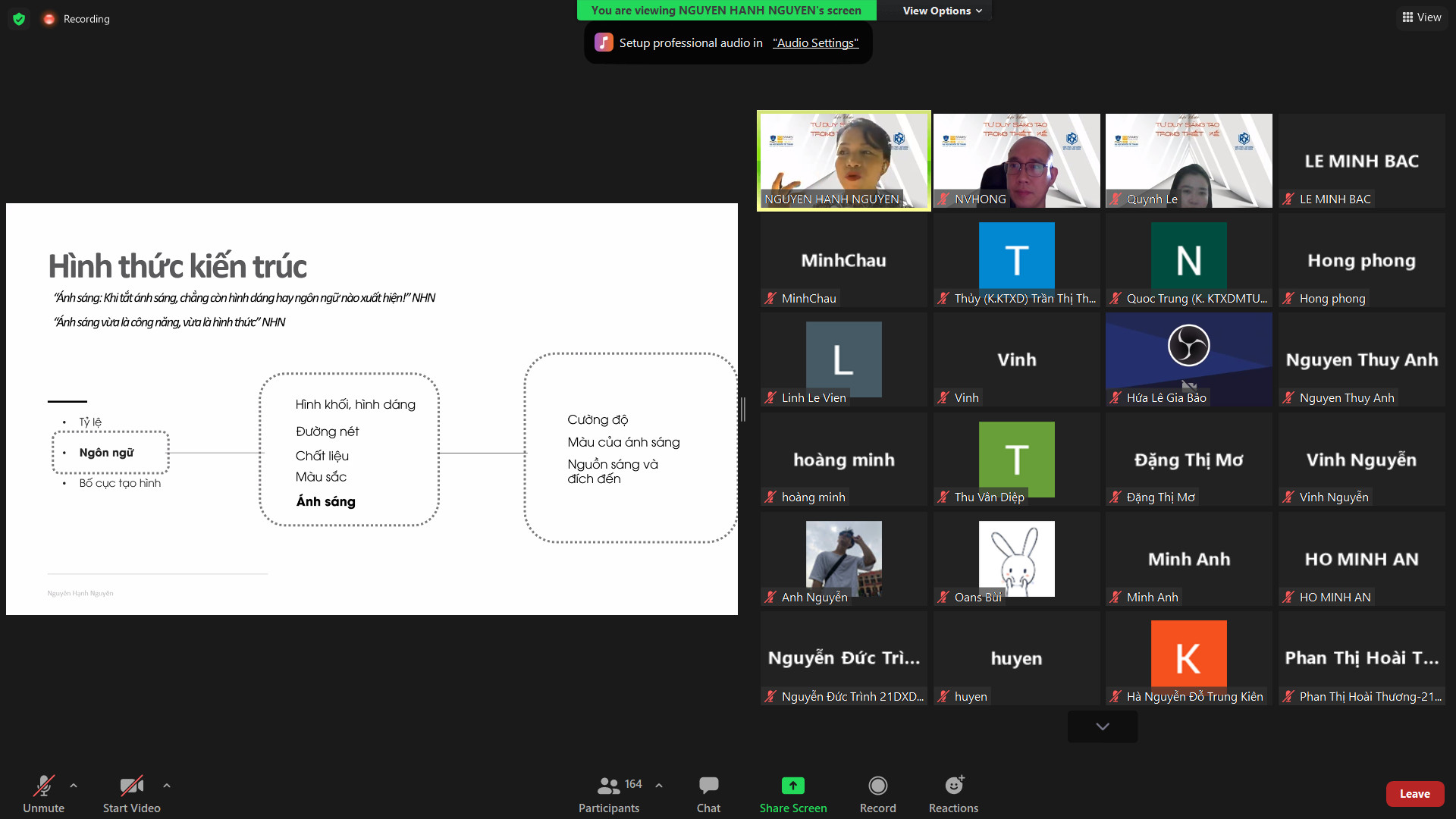Leave the meeting
The width and height of the screenshot is (1456, 819).
pyautogui.click(x=1414, y=794)
